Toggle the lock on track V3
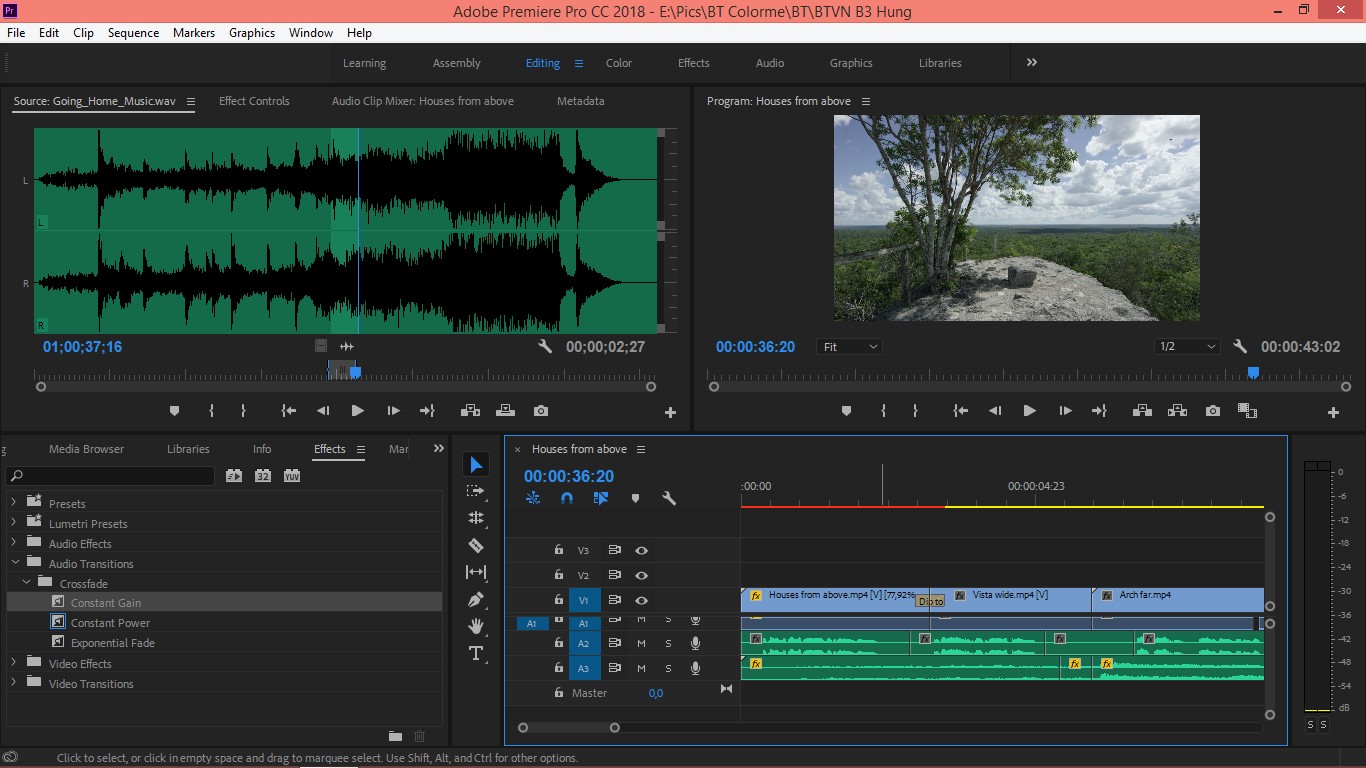 tap(559, 550)
